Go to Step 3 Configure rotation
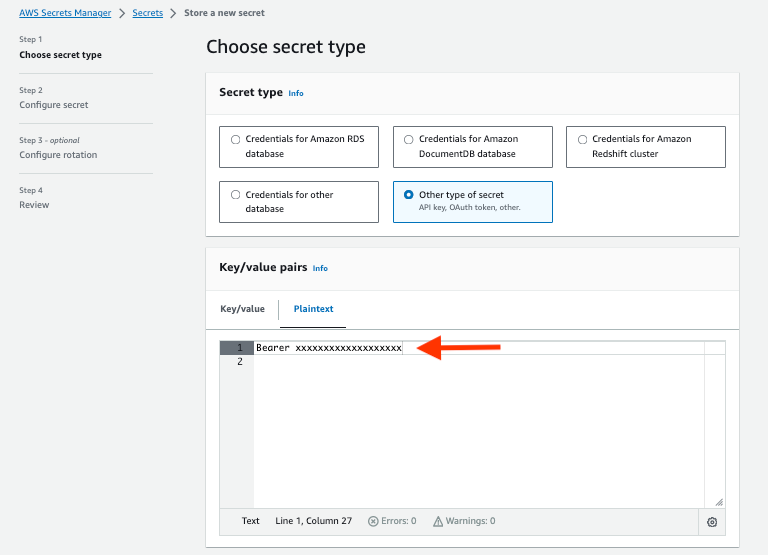 58,155
